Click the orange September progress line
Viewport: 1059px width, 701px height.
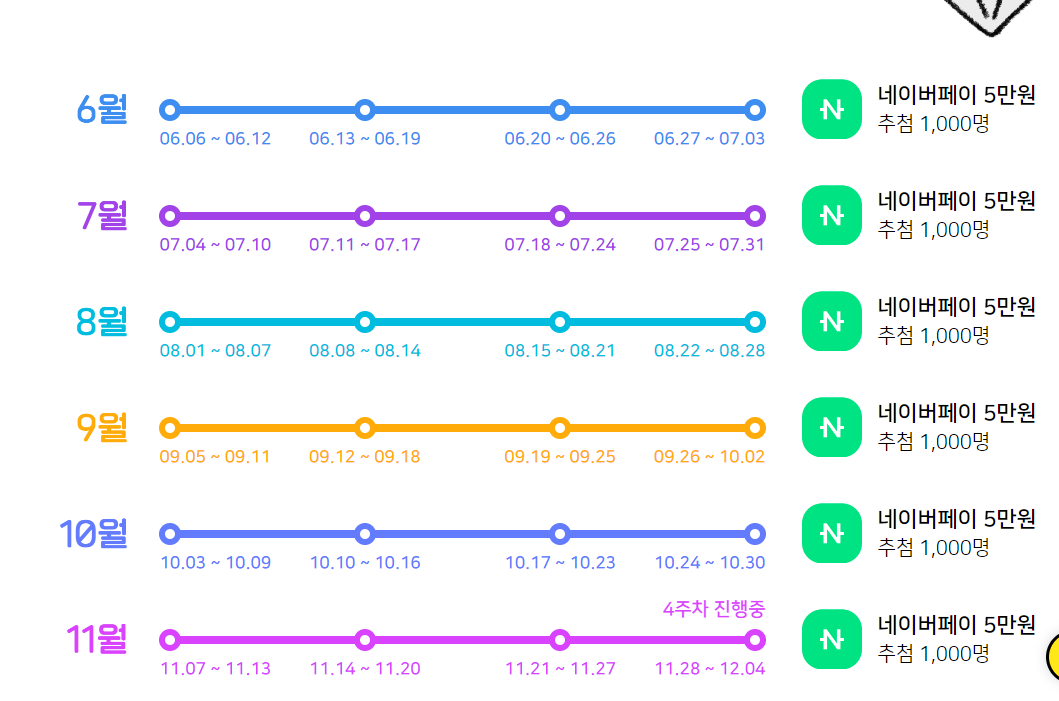(x=460, y=428)
